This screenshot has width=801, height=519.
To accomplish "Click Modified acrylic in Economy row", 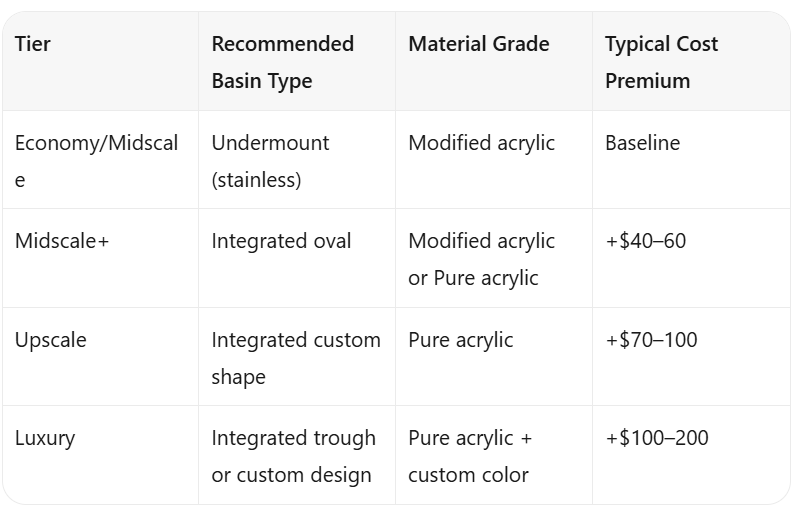I will pos(481,143).
